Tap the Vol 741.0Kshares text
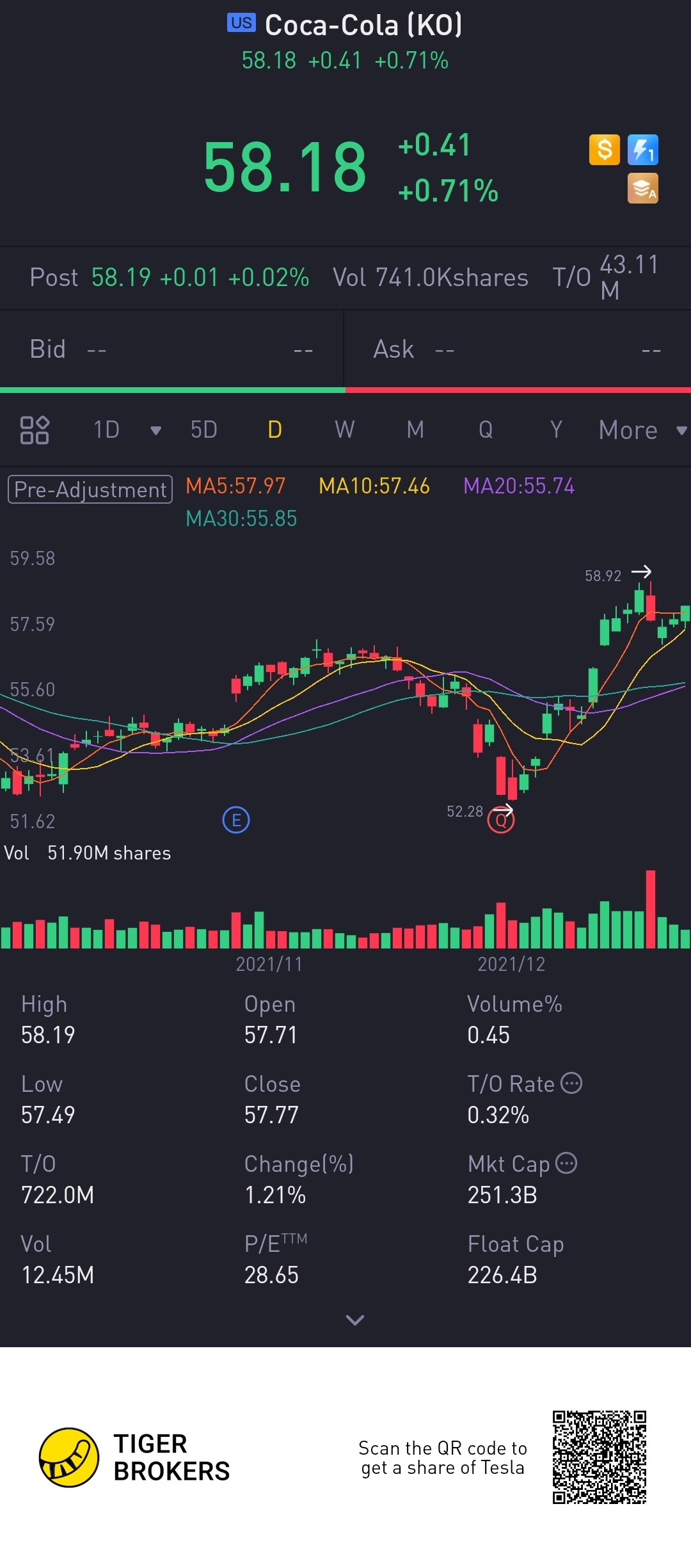The width and height of the screenshot is (691, 1568). click(431, 278)
